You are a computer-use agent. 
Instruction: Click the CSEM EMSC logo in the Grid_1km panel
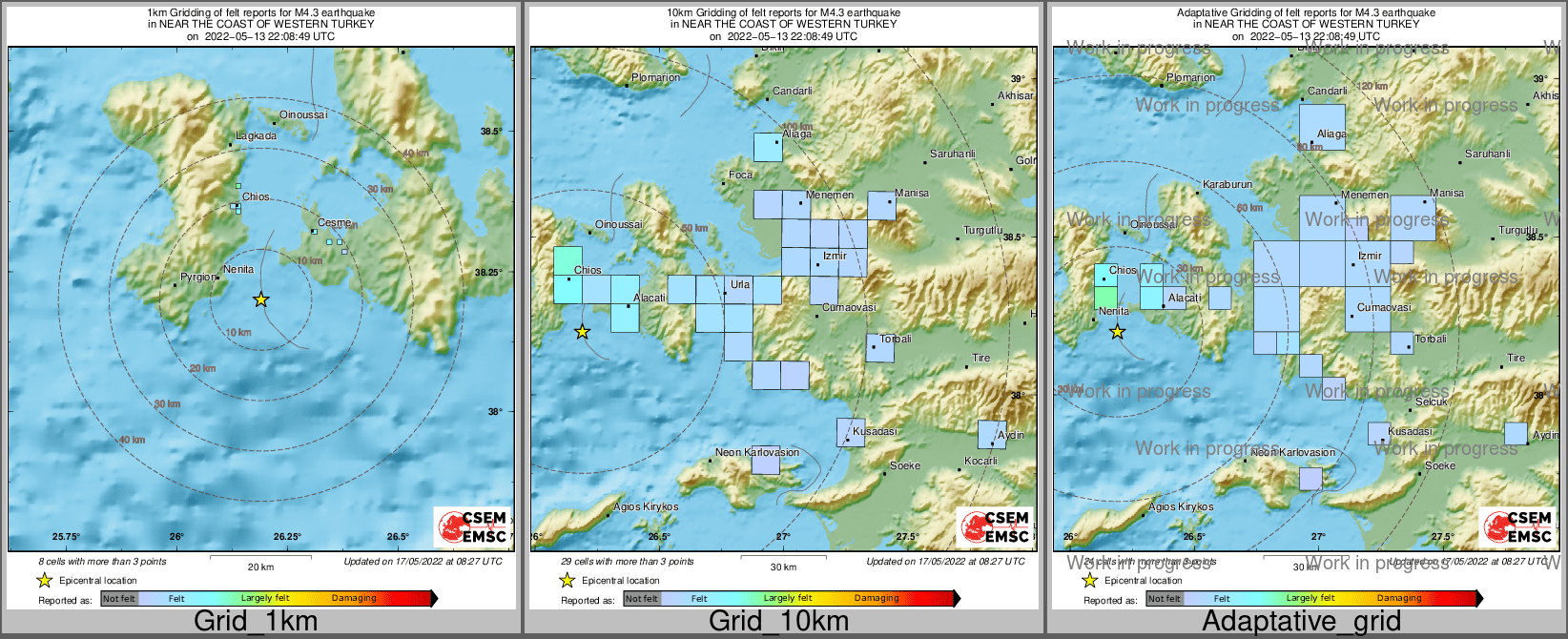pyautogui.click(x=472, y=526)
